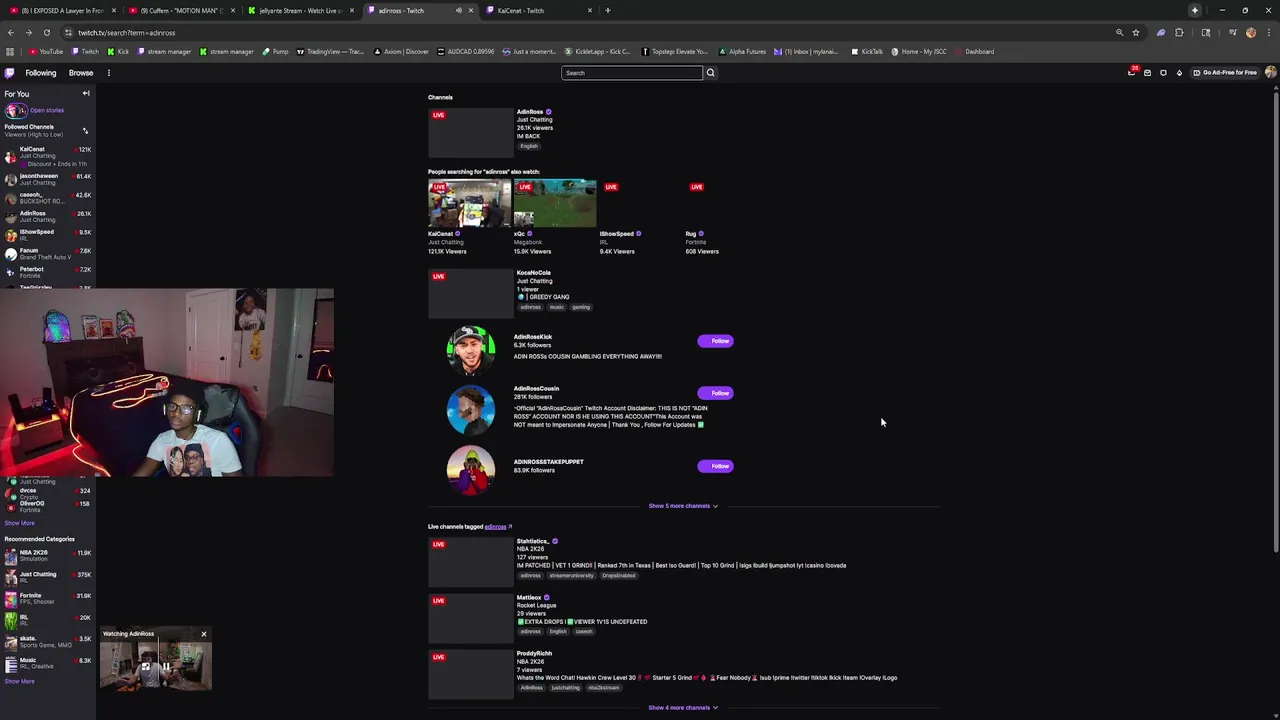This screenshot has height=720, width=1280.
Task: Go back with the browser back arrow
Action: 10,32
